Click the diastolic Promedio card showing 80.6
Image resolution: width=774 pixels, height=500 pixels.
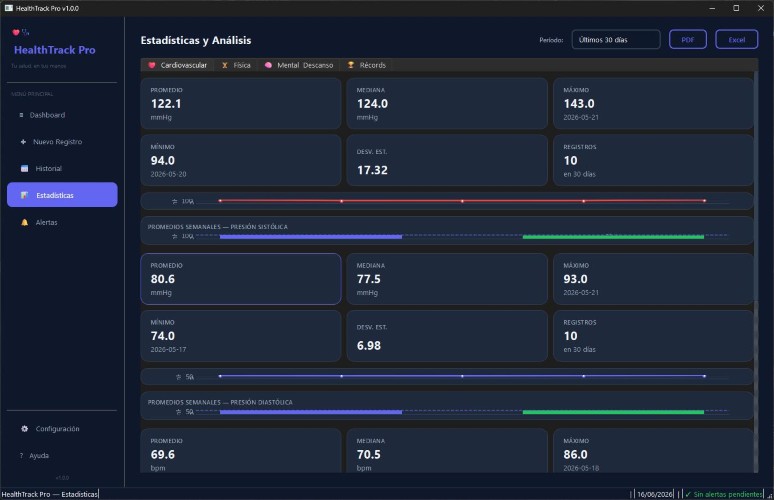pyautogui.click(x=241, y=279)
